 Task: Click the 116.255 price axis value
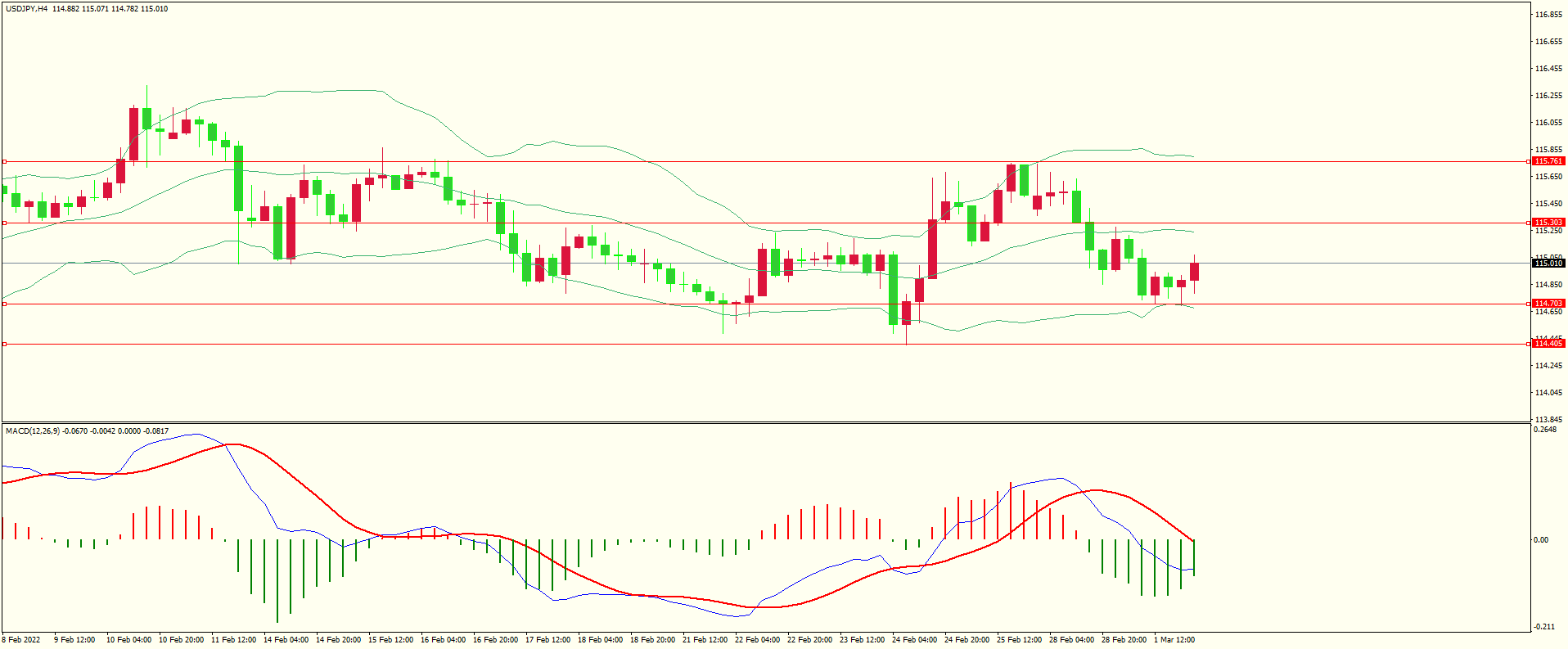point(1548,96)
